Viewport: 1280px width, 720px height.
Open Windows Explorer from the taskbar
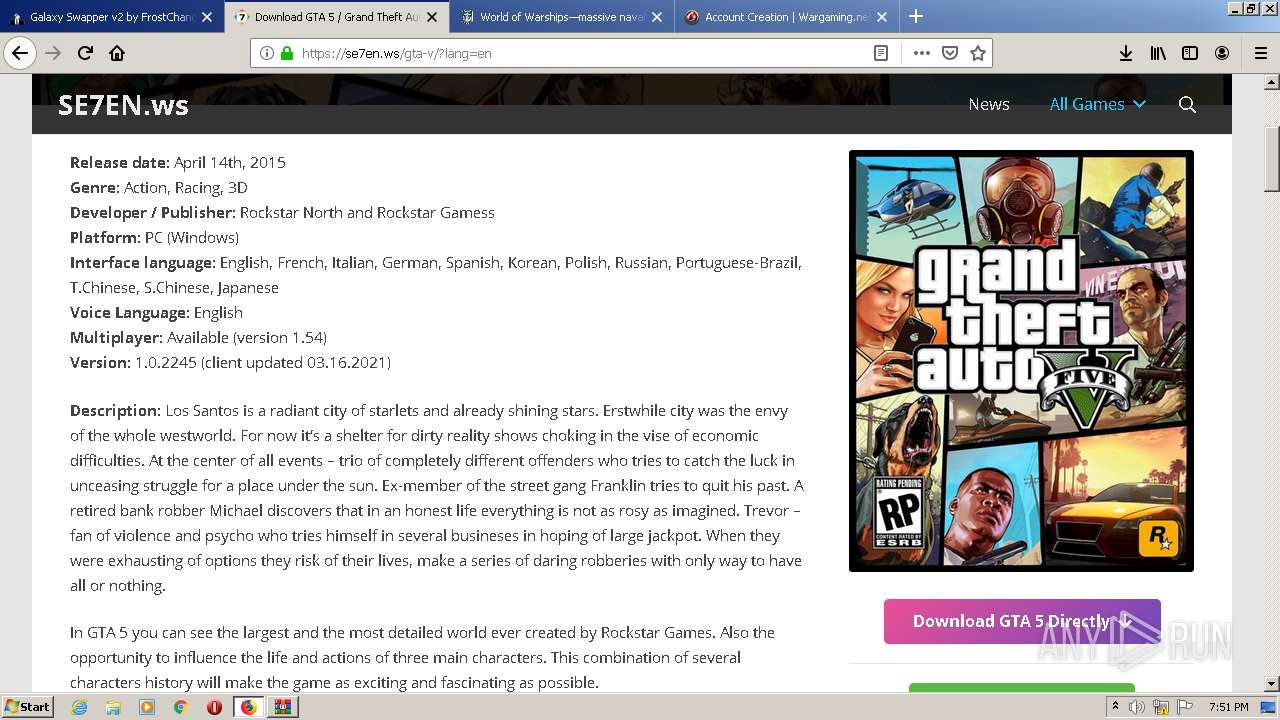tap(113, 707)
